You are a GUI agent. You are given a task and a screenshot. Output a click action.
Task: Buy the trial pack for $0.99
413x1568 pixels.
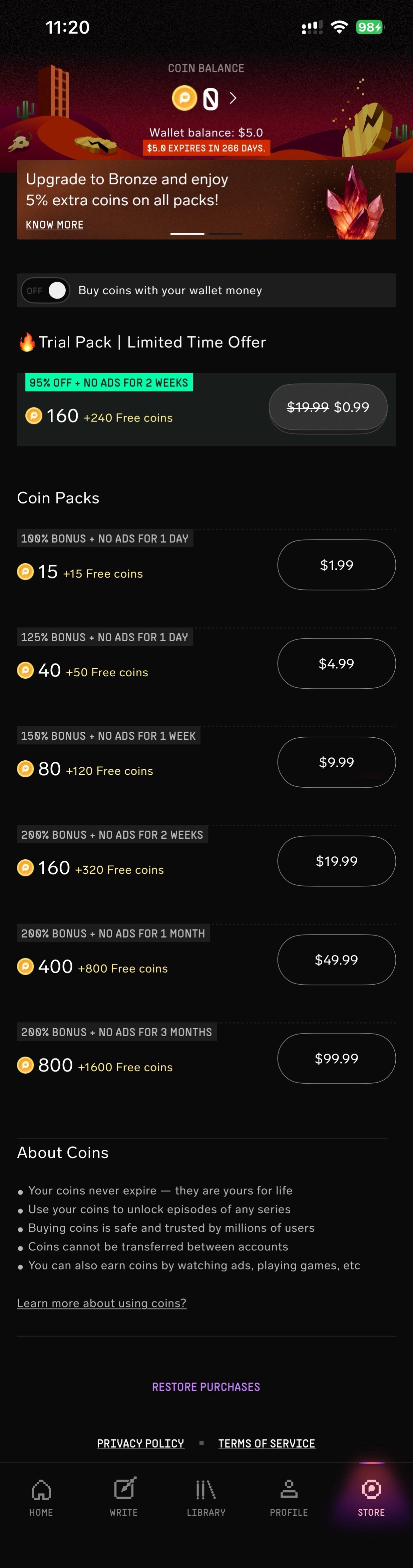(328, 407)
